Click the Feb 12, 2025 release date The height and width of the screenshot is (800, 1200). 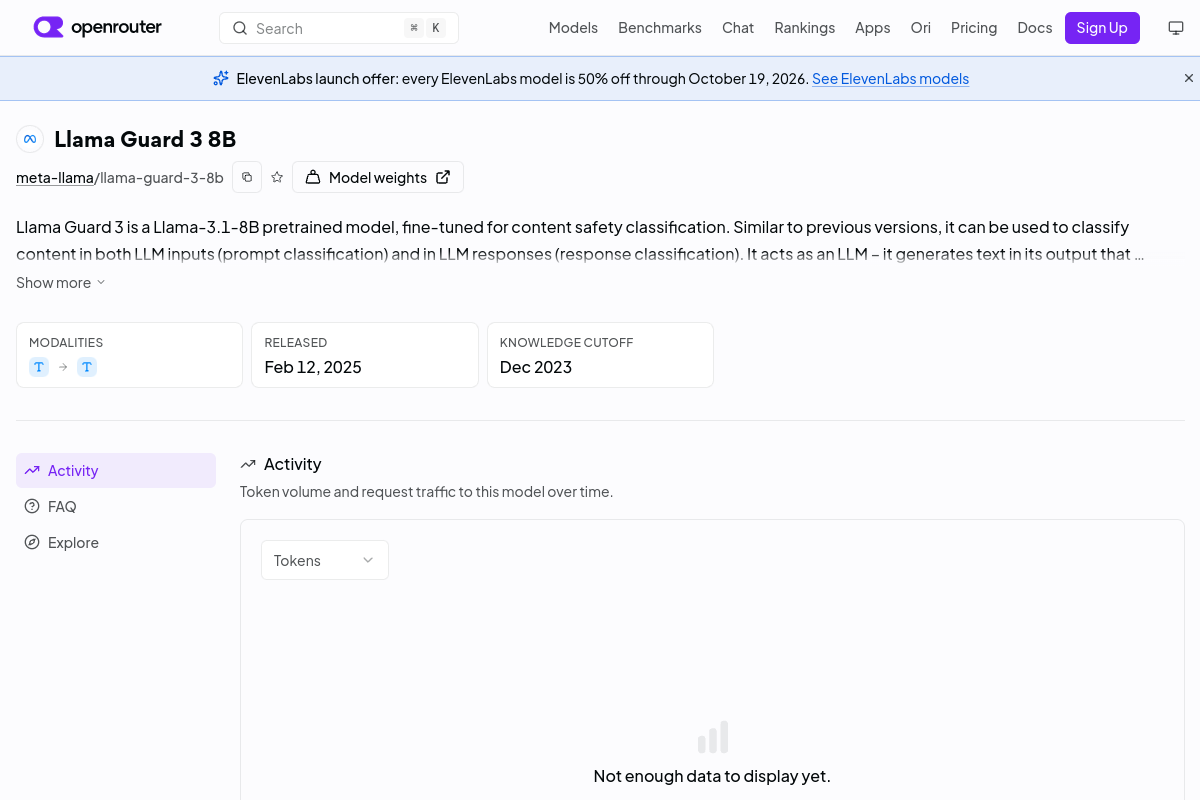click(x=313, y=367)
